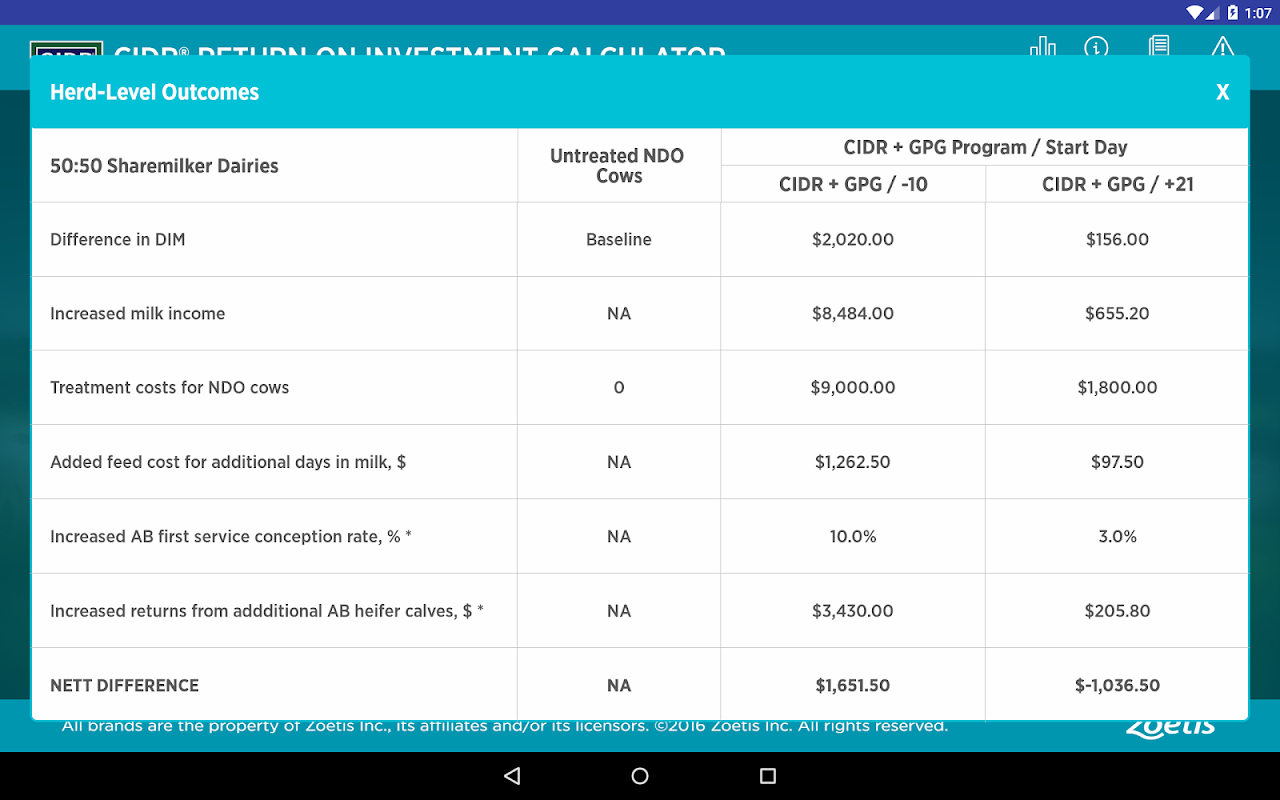Tap the Android back navigation button
Image resolution: width=1280 pixels, height=800 pixels.
[512, 776]
